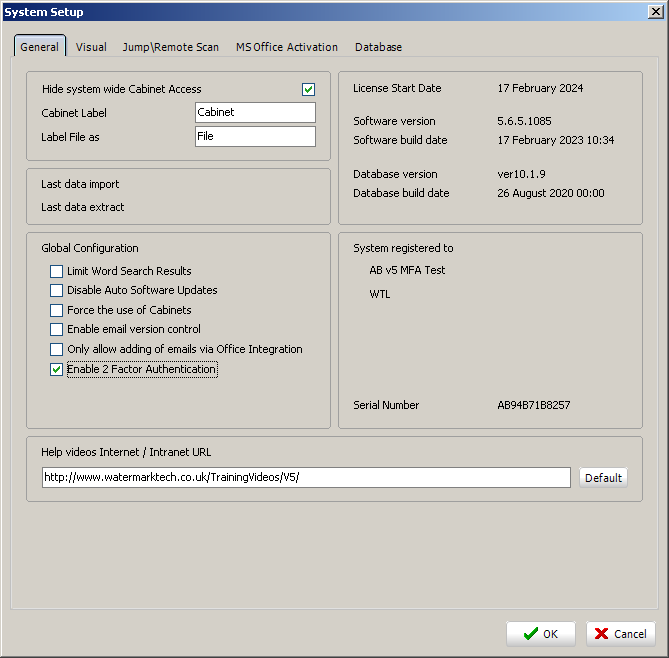Click the Last data extract label
This screenshot has height=658, width=669.
[x=83, y=207]
